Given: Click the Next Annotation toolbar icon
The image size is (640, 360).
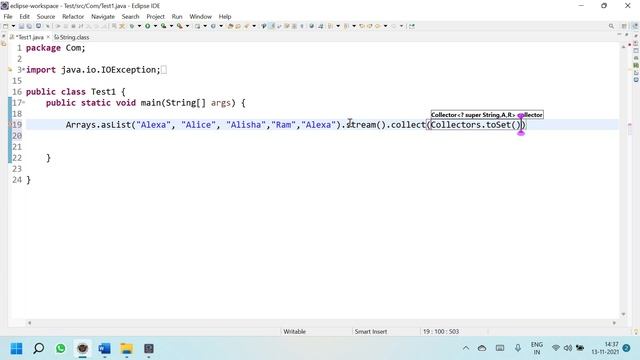Looking at the screenshot, I should 330,26.
